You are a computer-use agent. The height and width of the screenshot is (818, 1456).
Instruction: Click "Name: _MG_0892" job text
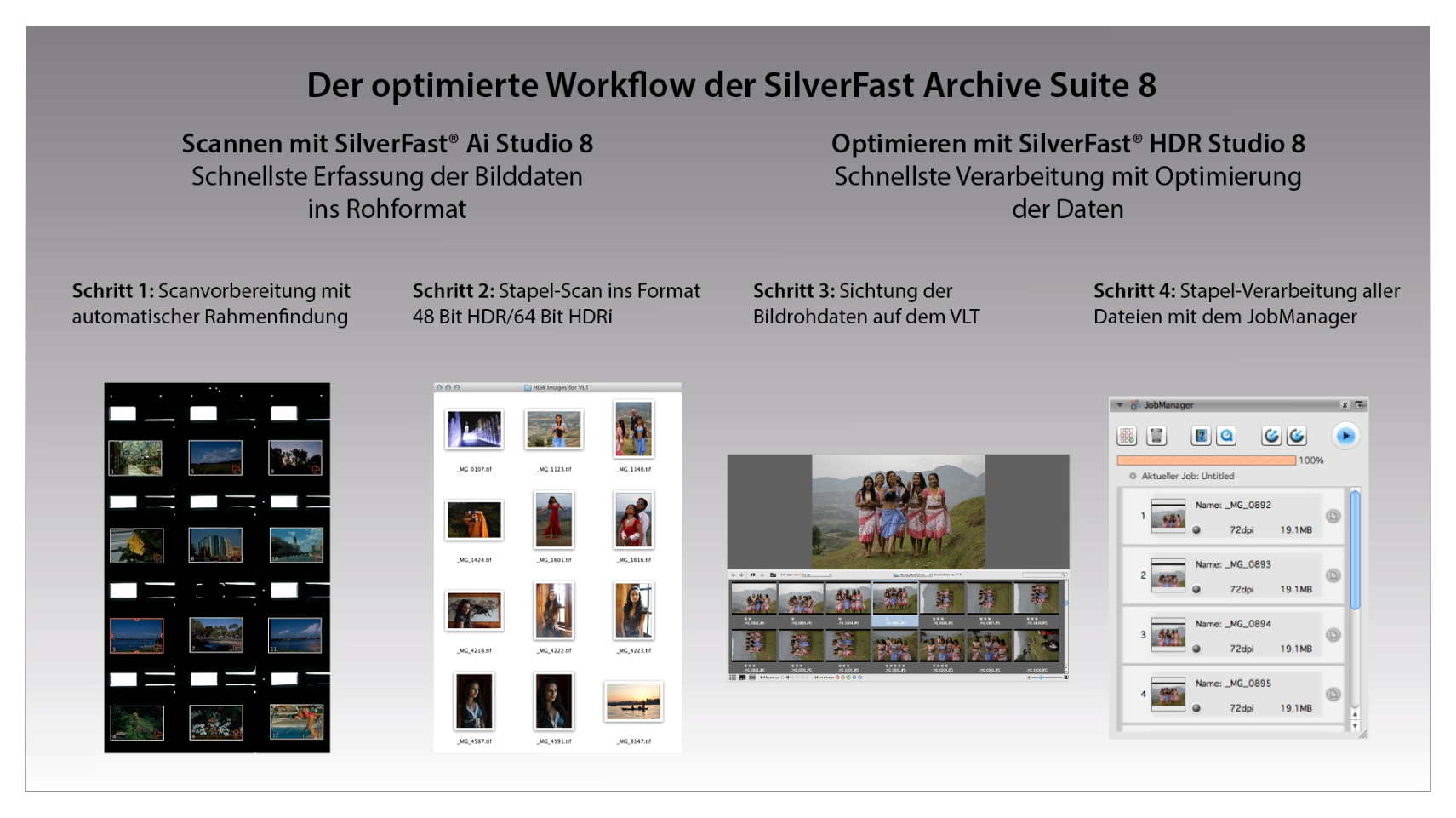1233,505
